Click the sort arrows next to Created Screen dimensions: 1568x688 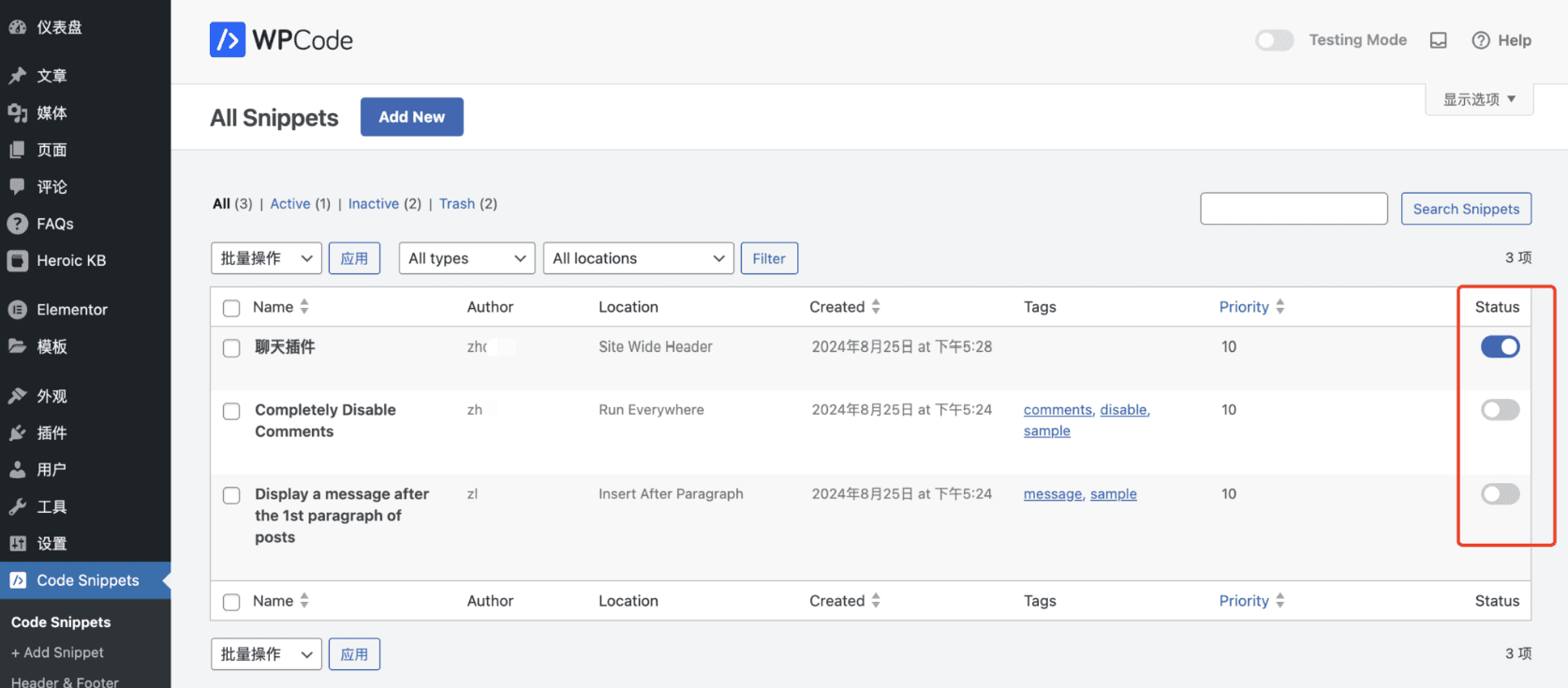tap(876, 307)
